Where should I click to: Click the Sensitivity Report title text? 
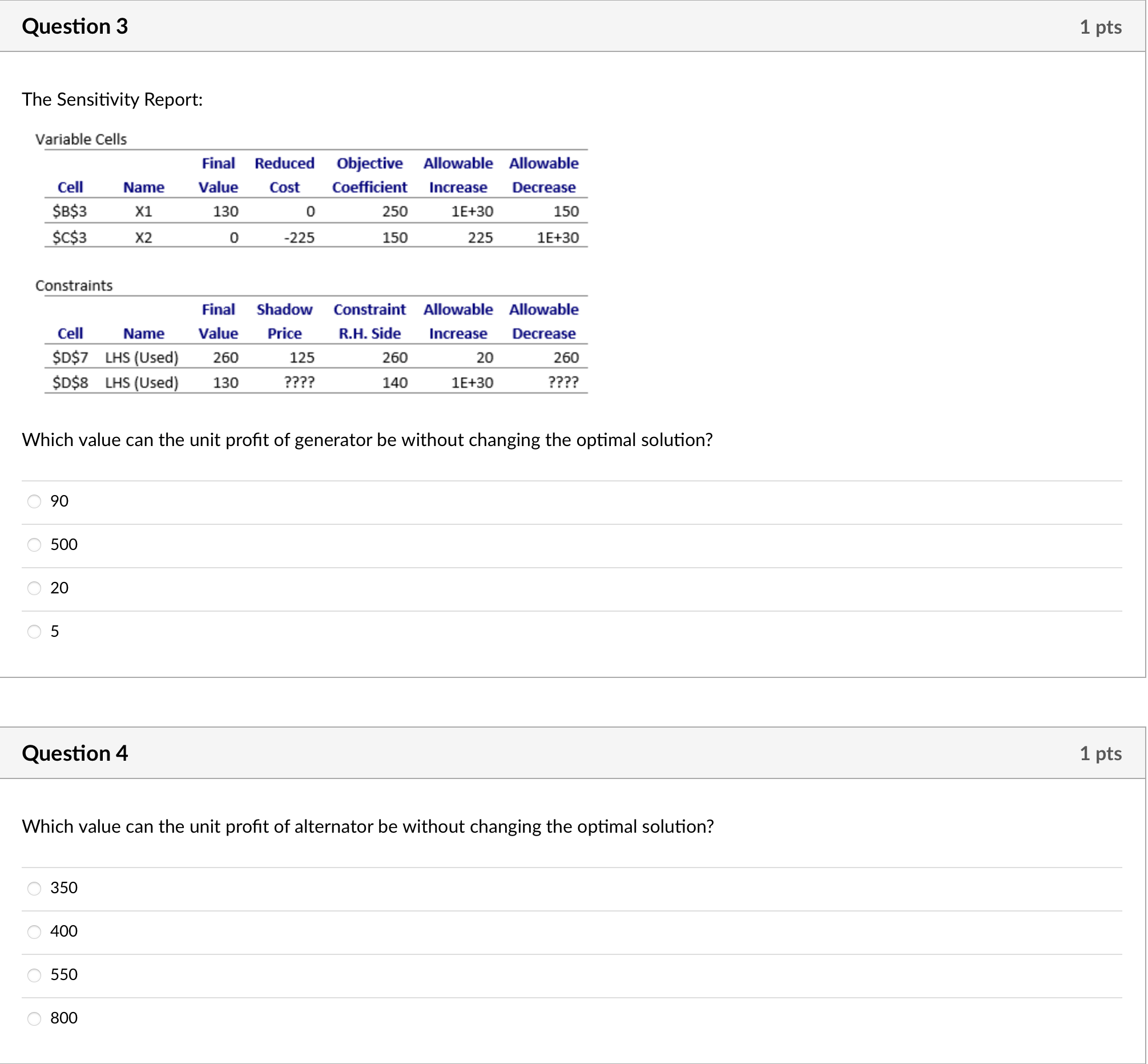click(x=112, y=99)
